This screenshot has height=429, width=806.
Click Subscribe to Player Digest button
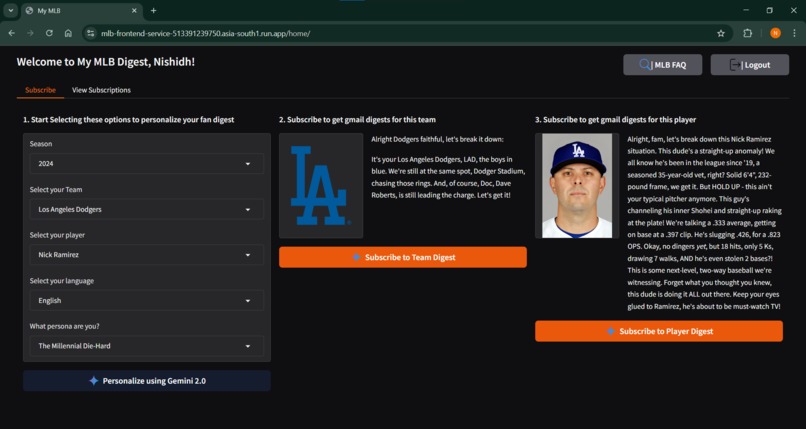pos(659,331)
